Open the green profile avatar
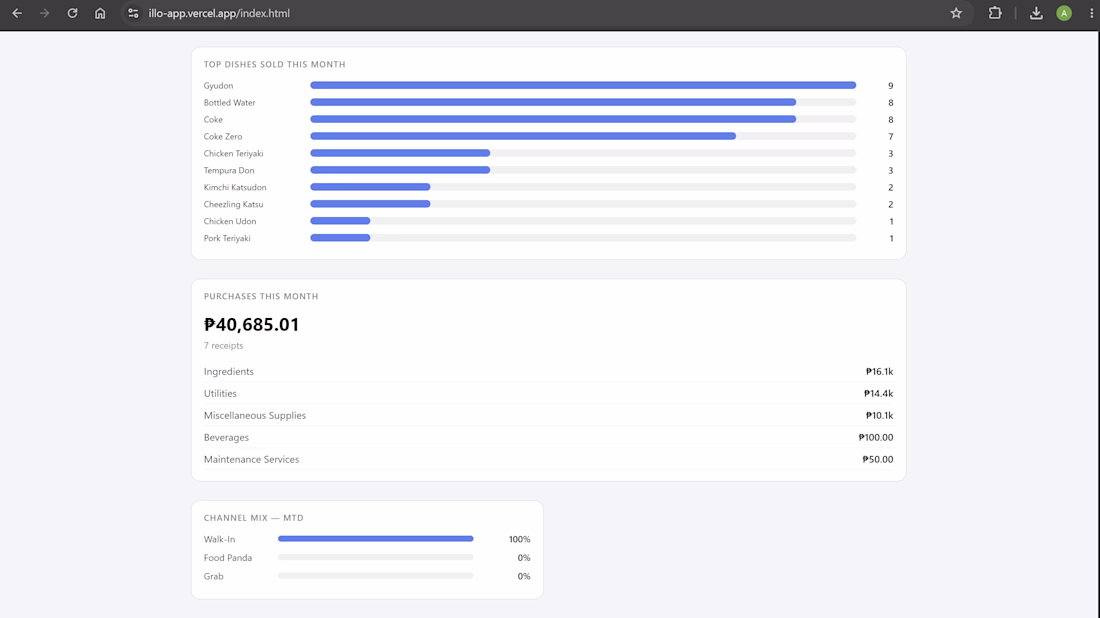The image size is (1100, 618). pos(1064,13)
